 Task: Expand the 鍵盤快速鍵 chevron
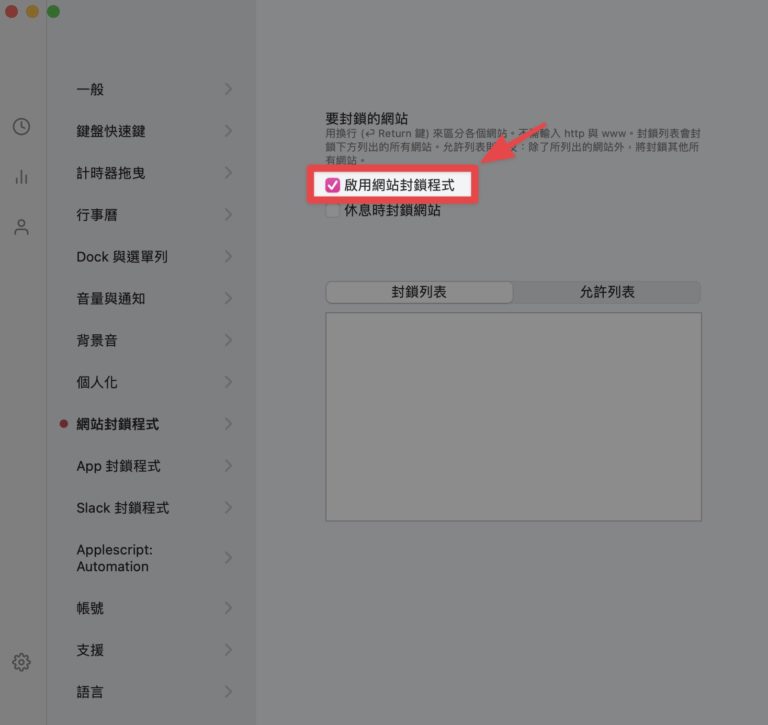[228, 131]
